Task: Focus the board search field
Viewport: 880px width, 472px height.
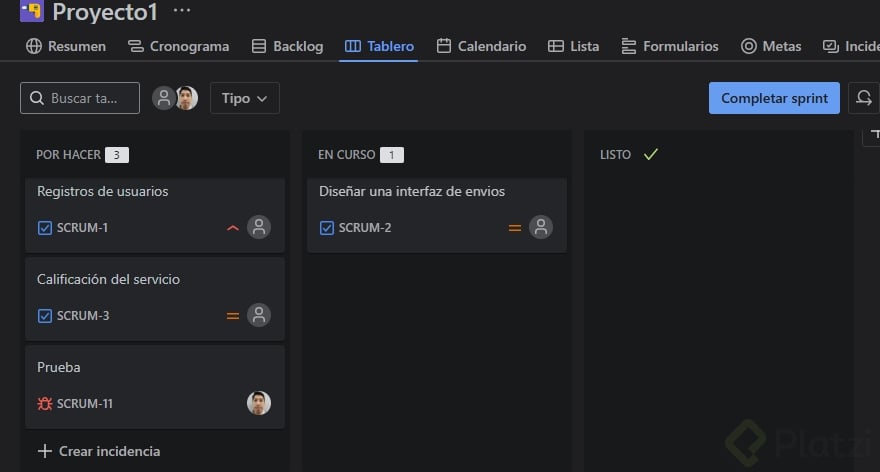Action: [x=80, y=98]
